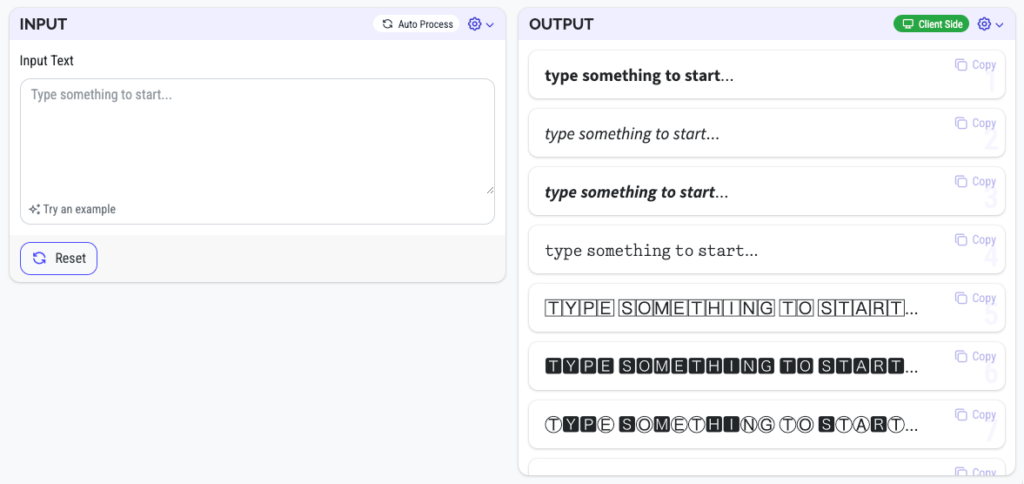Expand the OUTPUT settings chevron
The height and width of the screenshot is (484, 1024).
pyautogui.click(x=999, y=25)
